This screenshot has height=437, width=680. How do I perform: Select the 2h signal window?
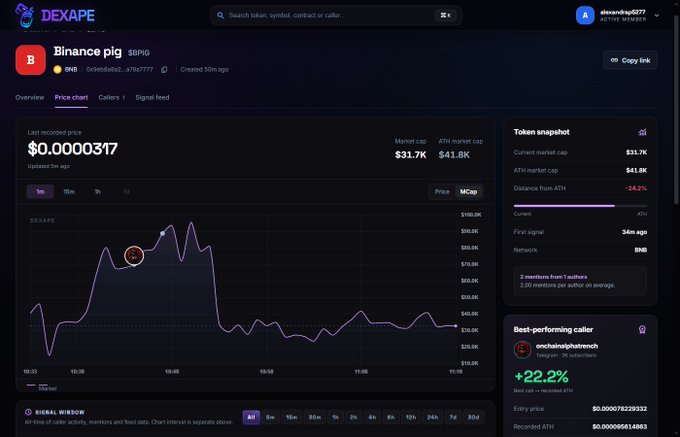click(353, 417)
